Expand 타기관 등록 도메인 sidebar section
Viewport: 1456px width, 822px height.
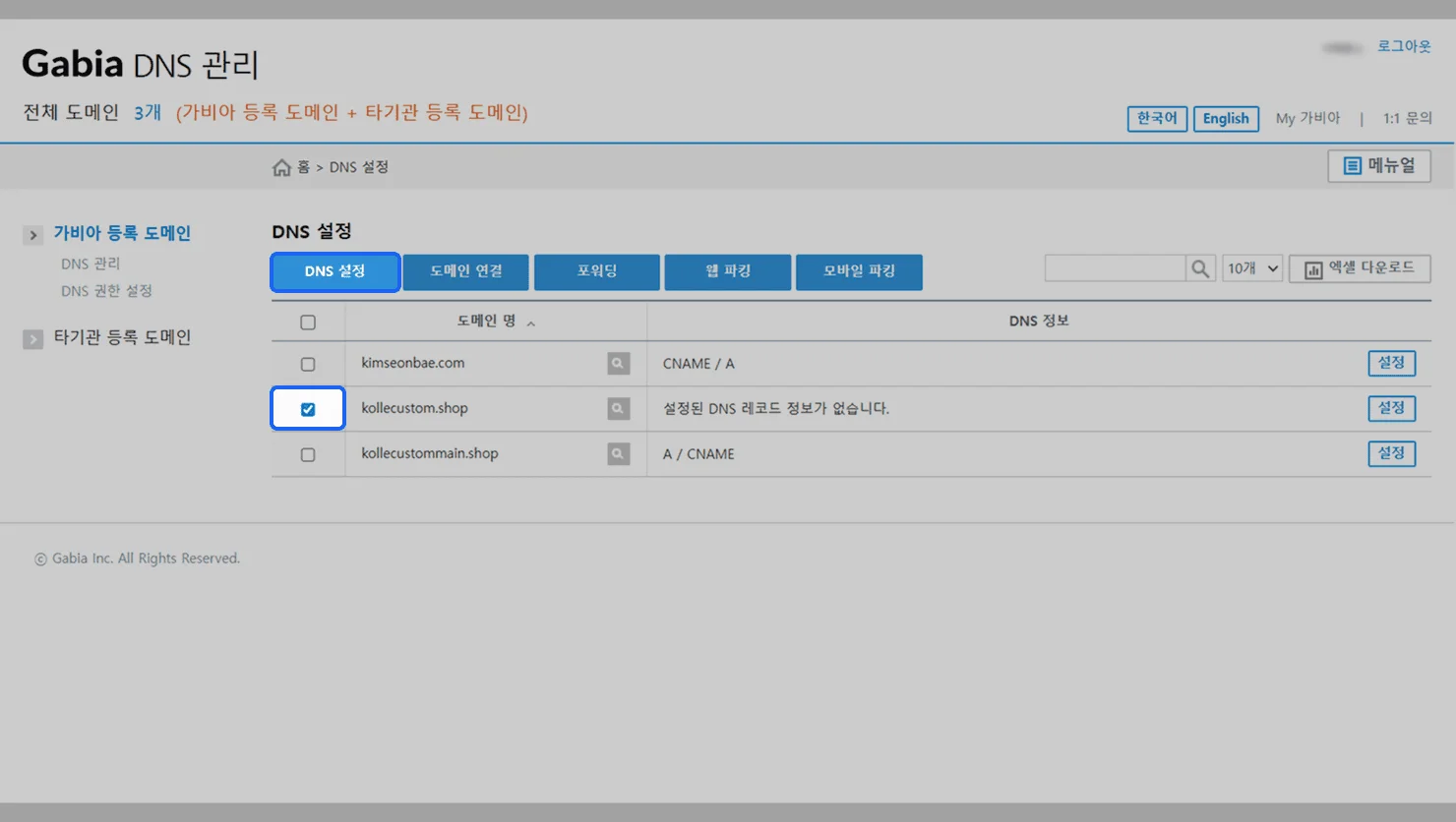point(33,339)
